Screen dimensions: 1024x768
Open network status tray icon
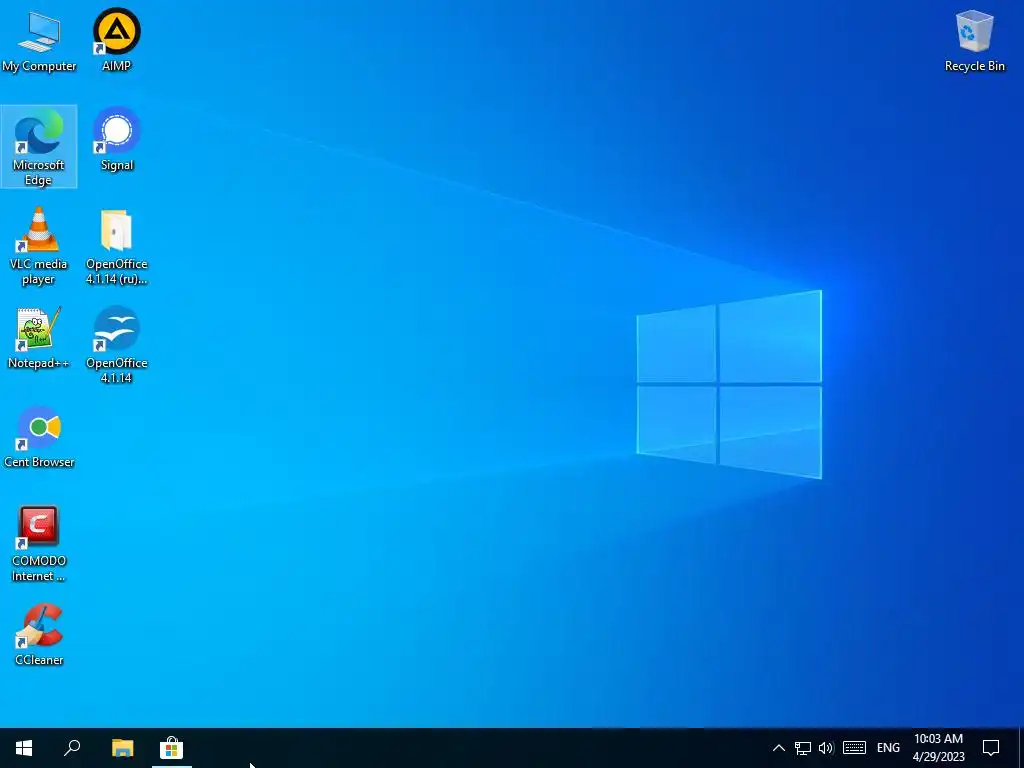click(x=803, y=748)
